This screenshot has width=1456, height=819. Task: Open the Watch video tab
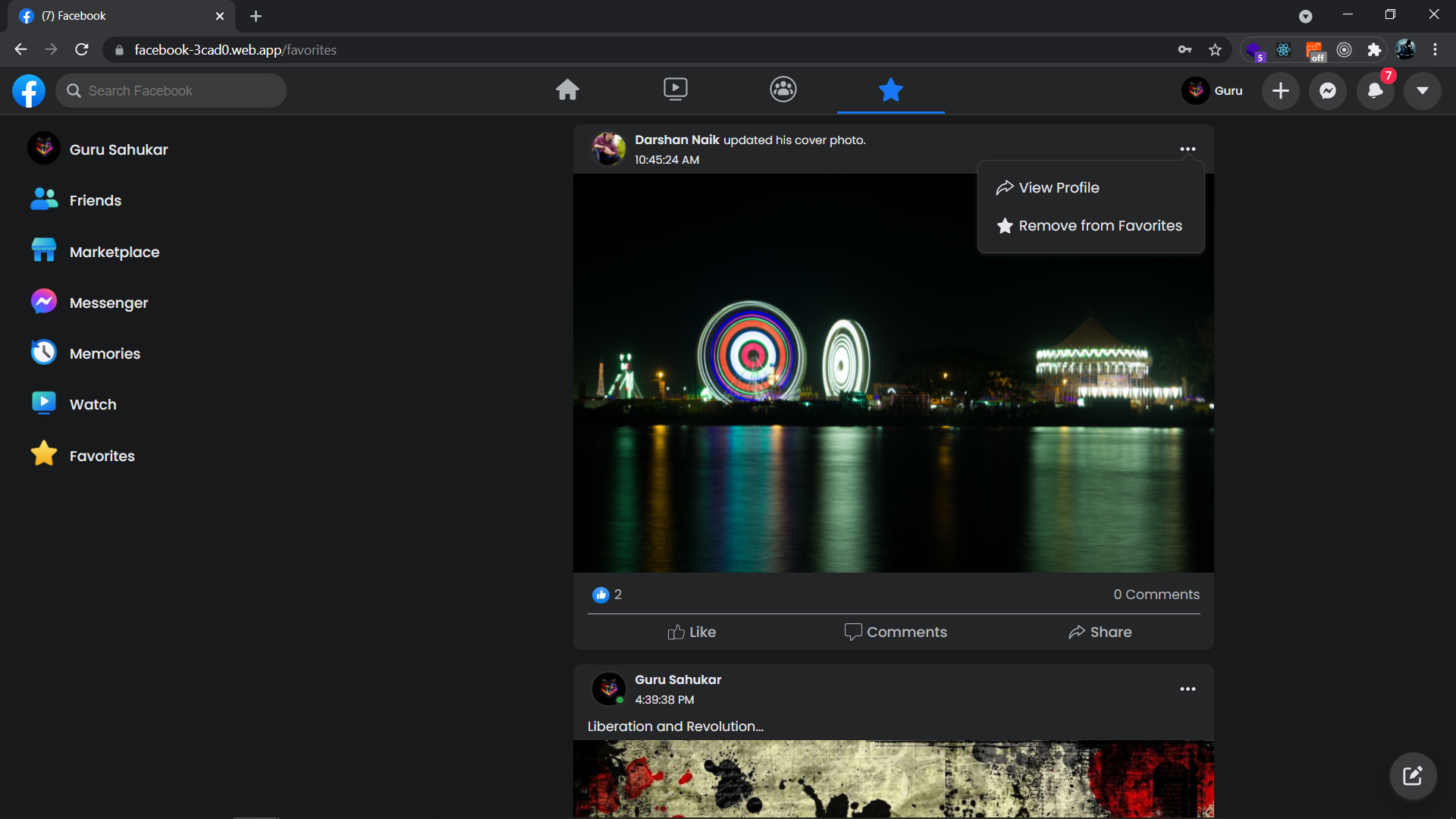[x=675, y=90]
